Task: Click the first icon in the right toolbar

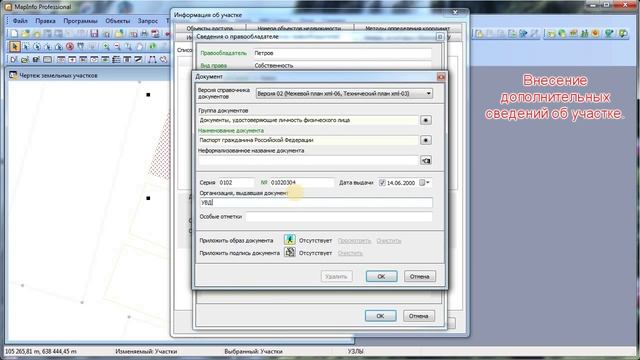Action: 480,34
